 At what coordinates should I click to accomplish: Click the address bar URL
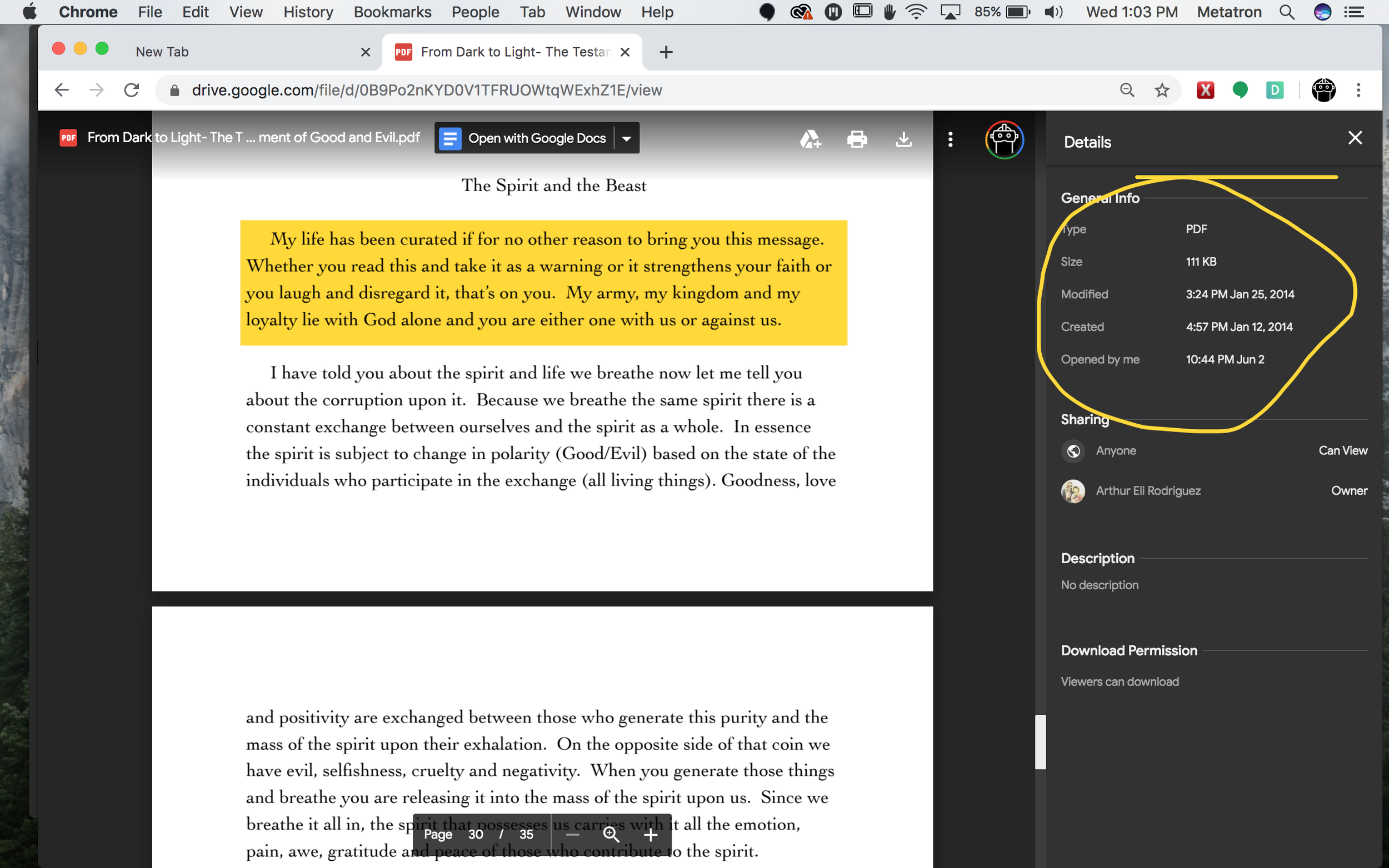click(x=426, y=90)
